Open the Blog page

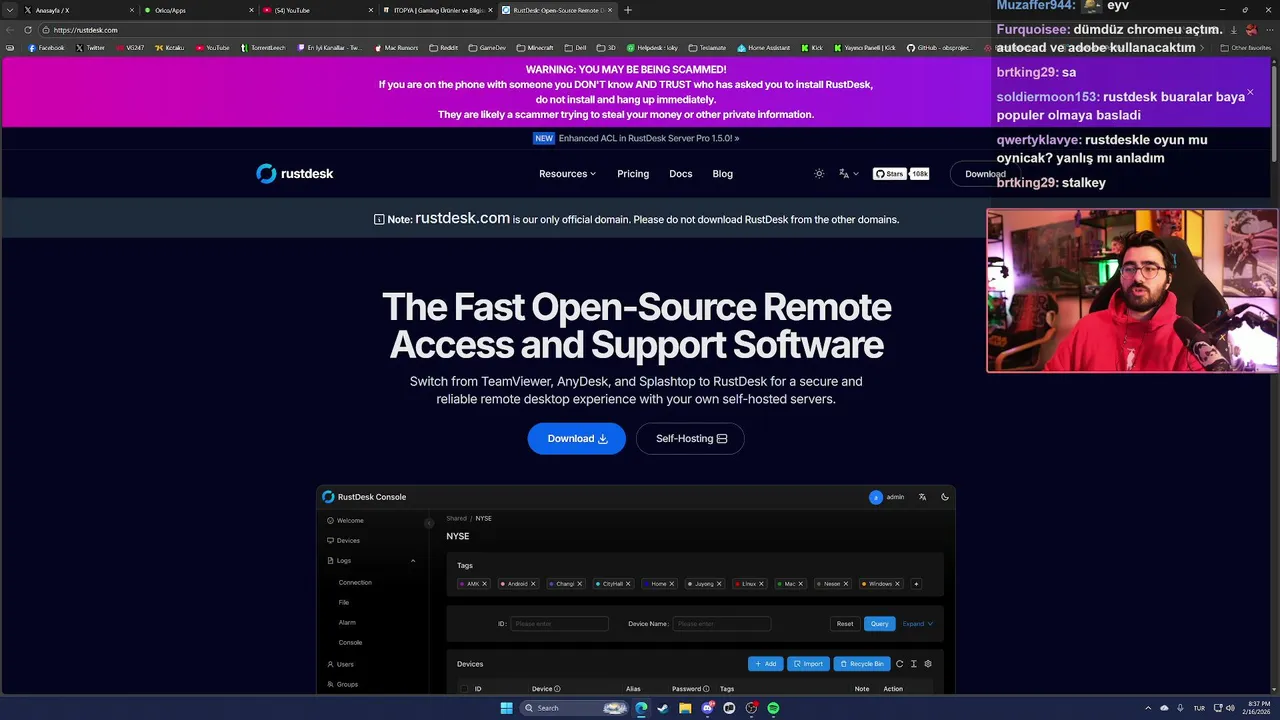click(723, 174)
